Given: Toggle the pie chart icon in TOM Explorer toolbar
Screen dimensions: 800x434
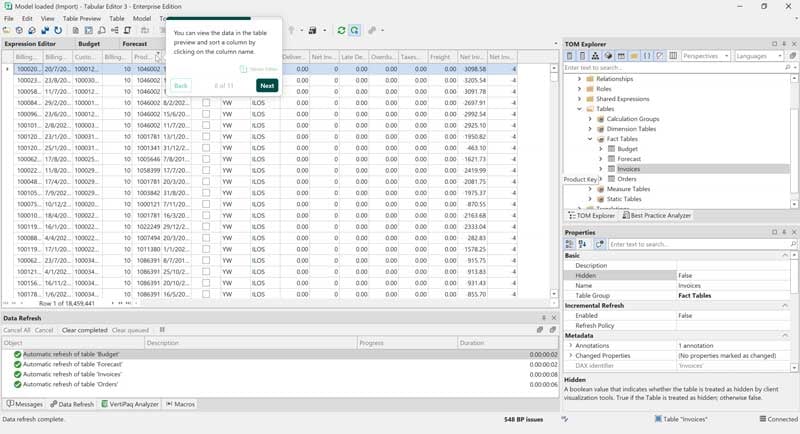Looking at the screenshot, I should pyautogui.click(x=608, y=56).
